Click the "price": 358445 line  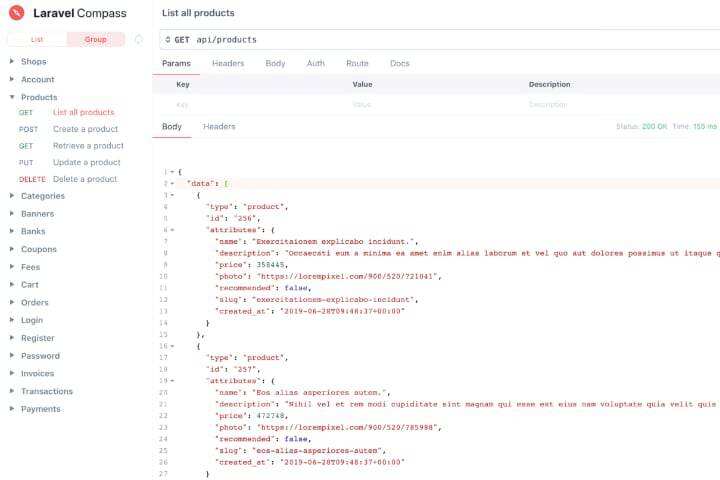(x=252, y=265)
